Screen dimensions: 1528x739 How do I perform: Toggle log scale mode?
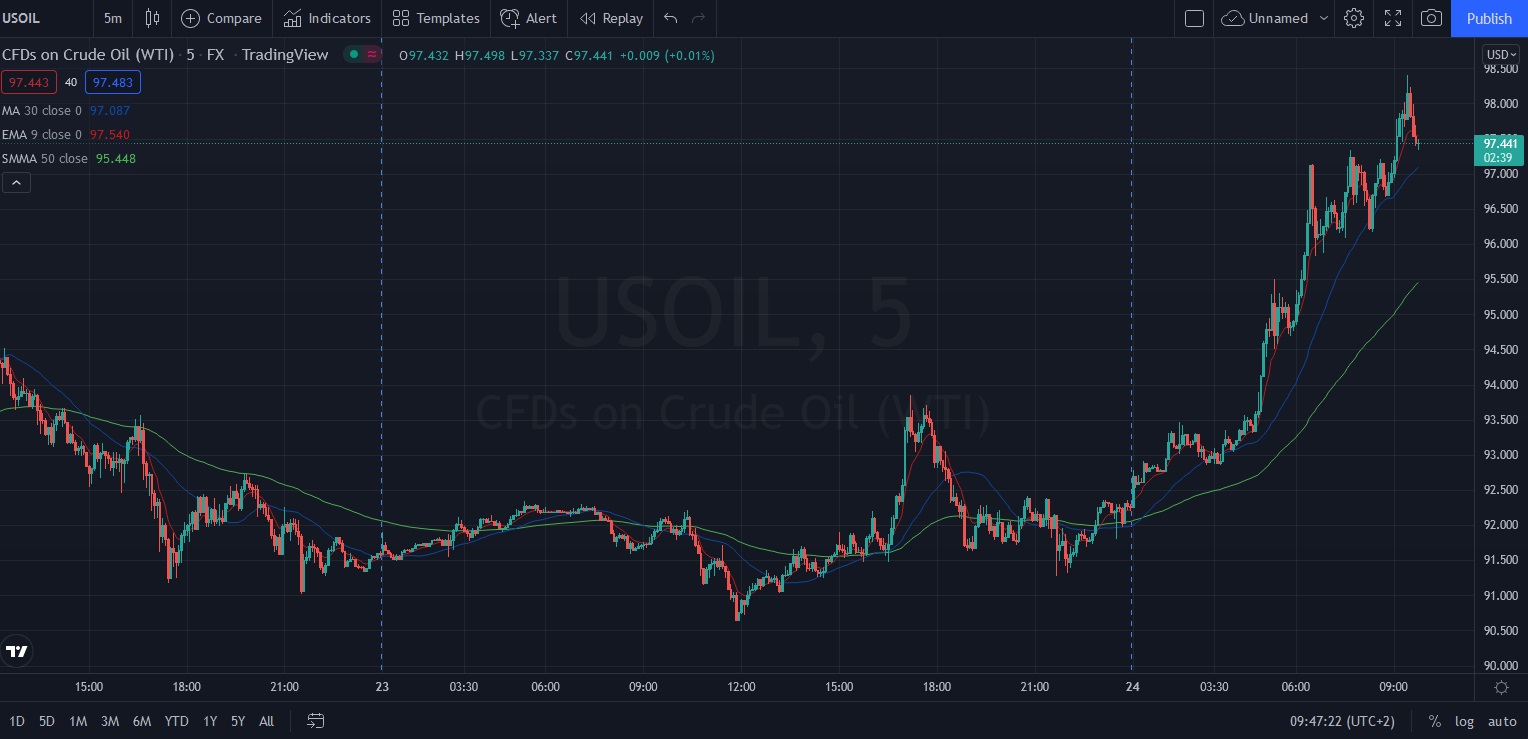coord(1464,721)
